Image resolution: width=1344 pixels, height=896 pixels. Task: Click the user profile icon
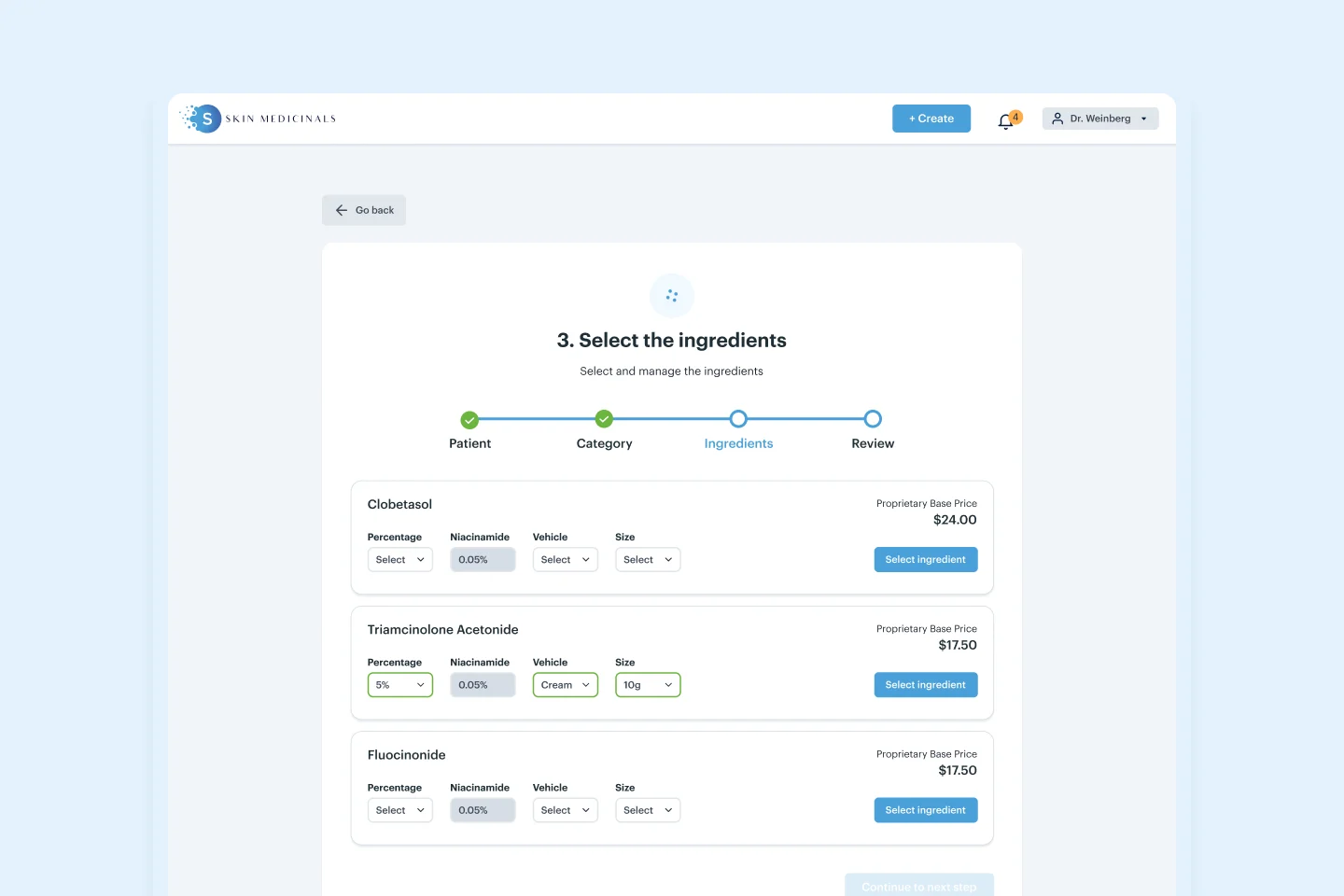click(x=1057, y=119)
